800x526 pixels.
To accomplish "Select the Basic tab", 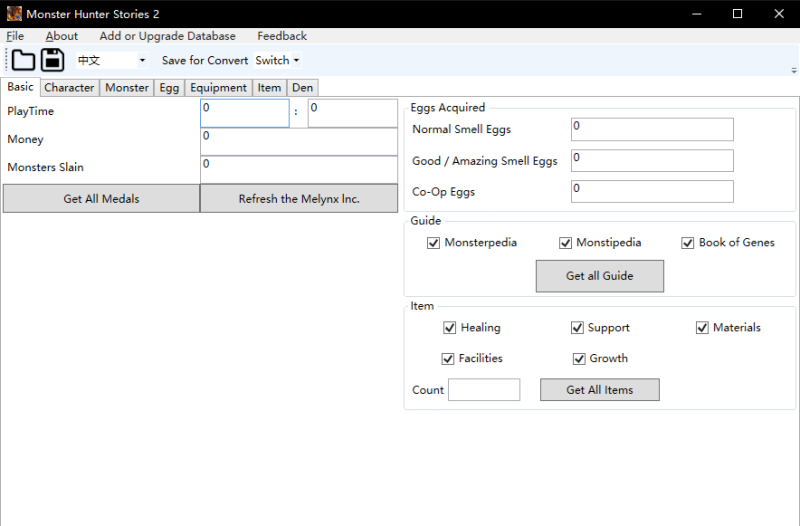I will pos(20,87).
